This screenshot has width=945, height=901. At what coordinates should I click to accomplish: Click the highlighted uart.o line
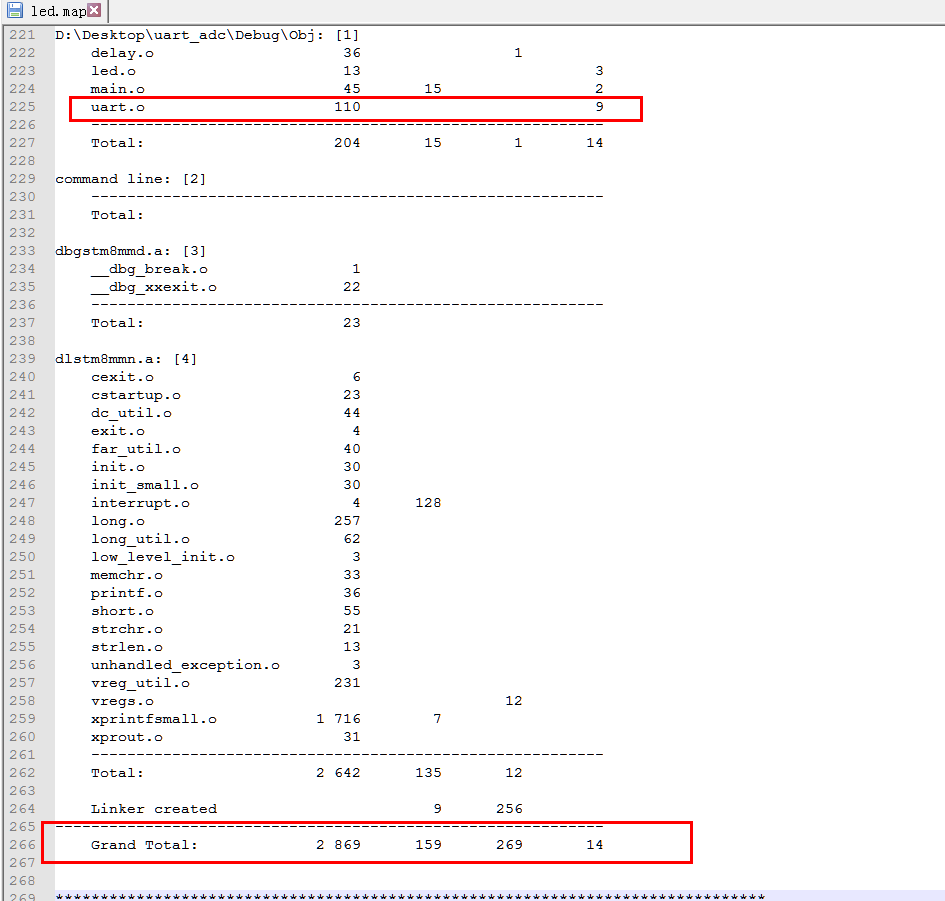(x=118, y=107)
